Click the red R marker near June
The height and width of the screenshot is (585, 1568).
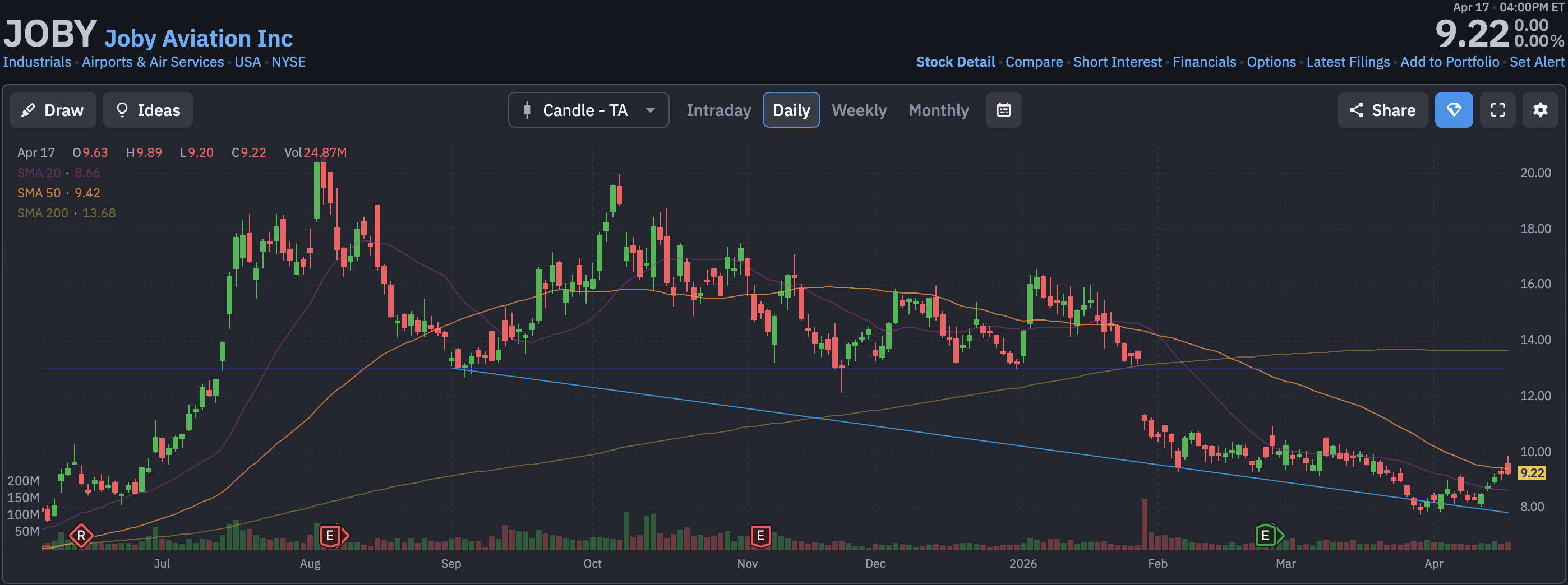click(81, 536)
